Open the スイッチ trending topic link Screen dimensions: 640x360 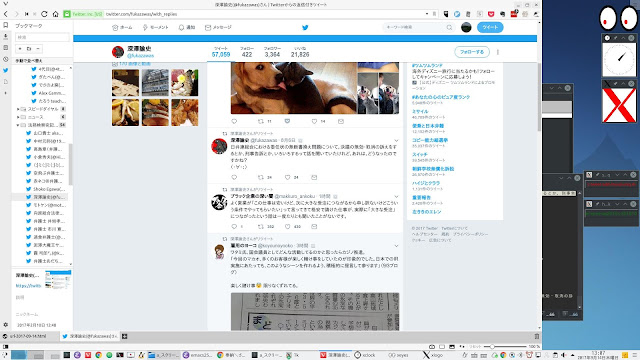click(x=420, y=155)
